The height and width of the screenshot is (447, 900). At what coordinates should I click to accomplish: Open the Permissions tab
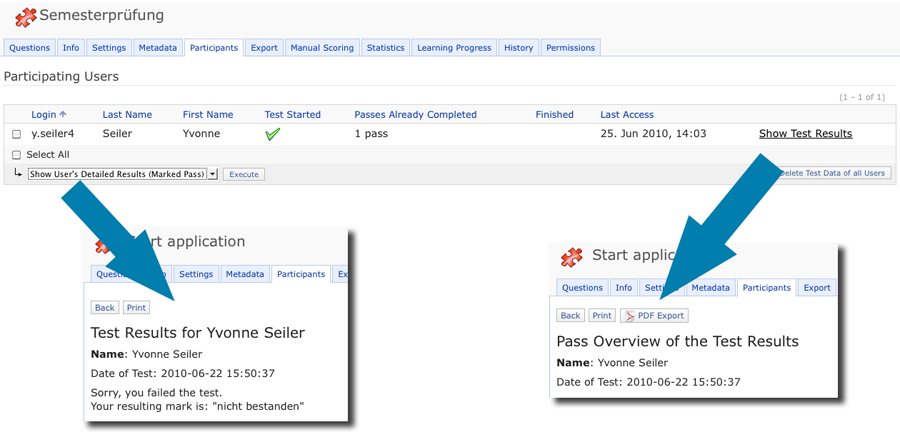[x=571, y=48]
